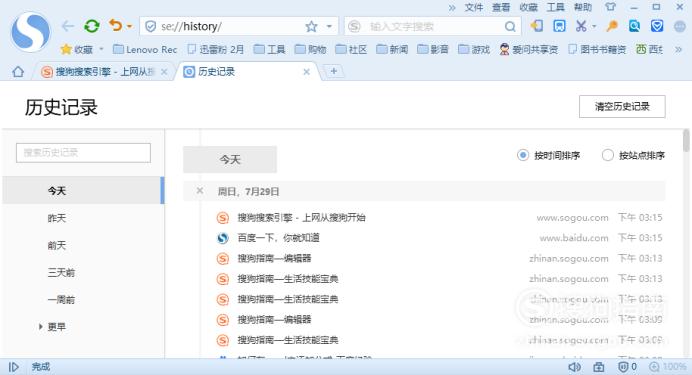Open the skin shirt icon in title bar
This screenshot has width=692, height=375.
610,7
